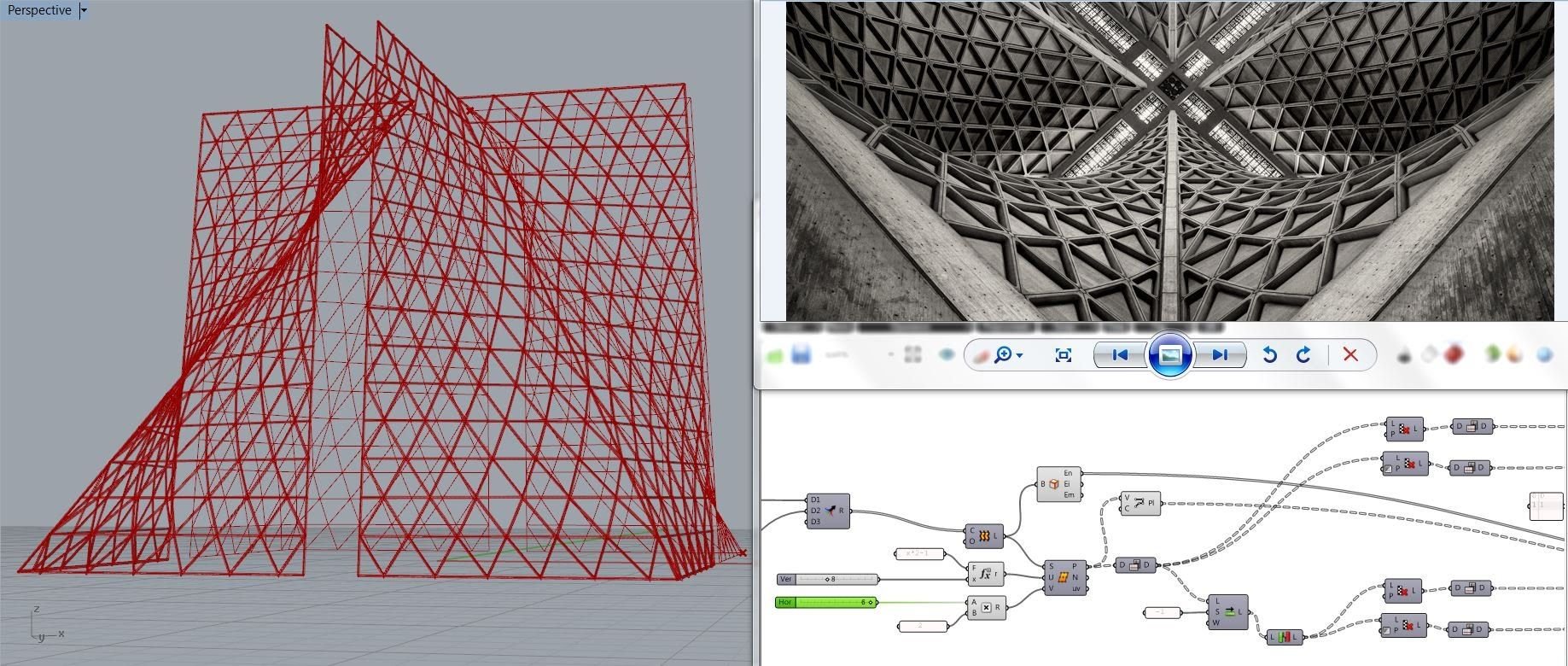Select the second cull pattern component from top
Viewport: 1568px width, 666px height.
1405,464
